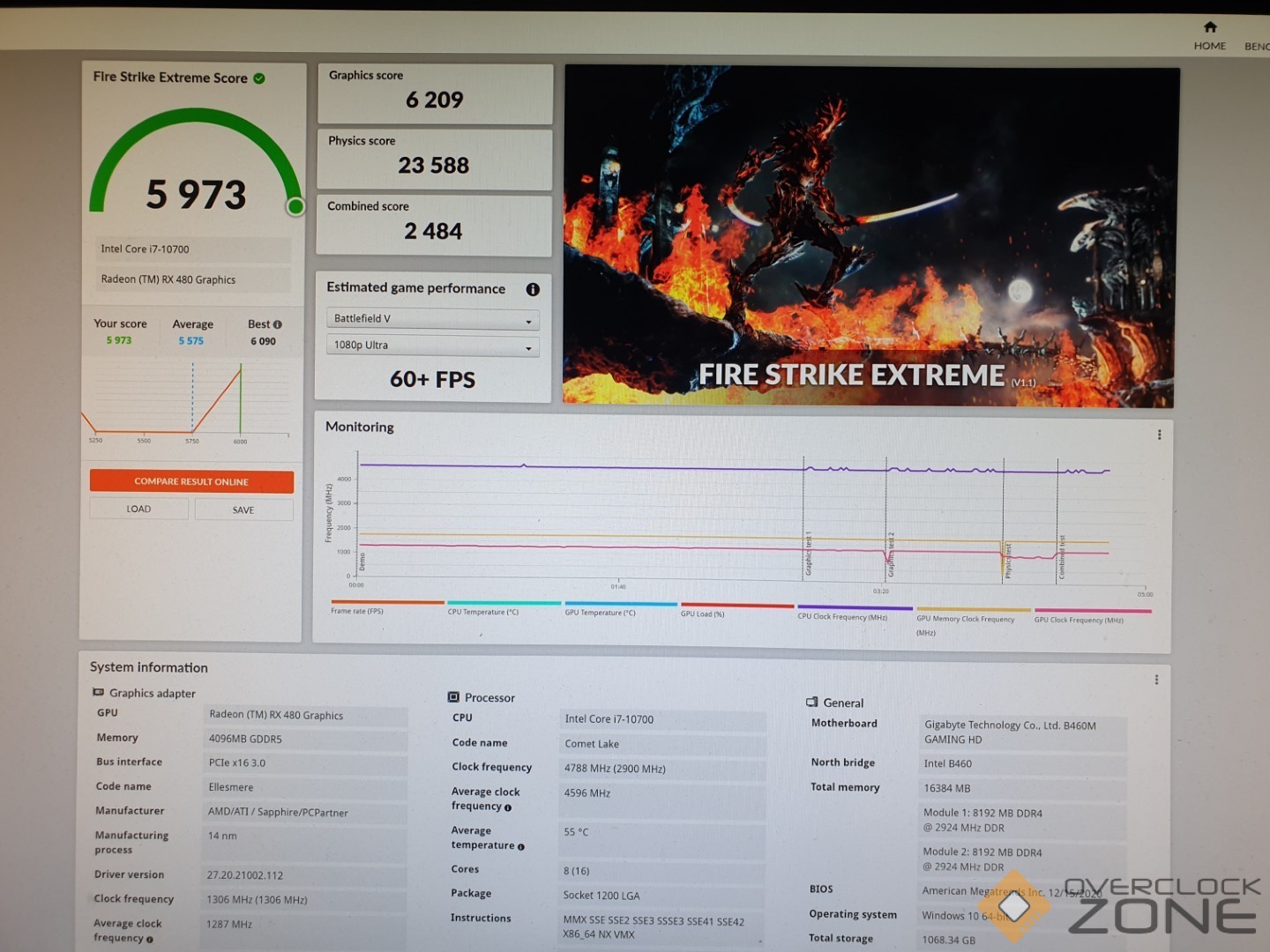Click info icon beside Processor Average clock frequency

[x=507, y=807]
